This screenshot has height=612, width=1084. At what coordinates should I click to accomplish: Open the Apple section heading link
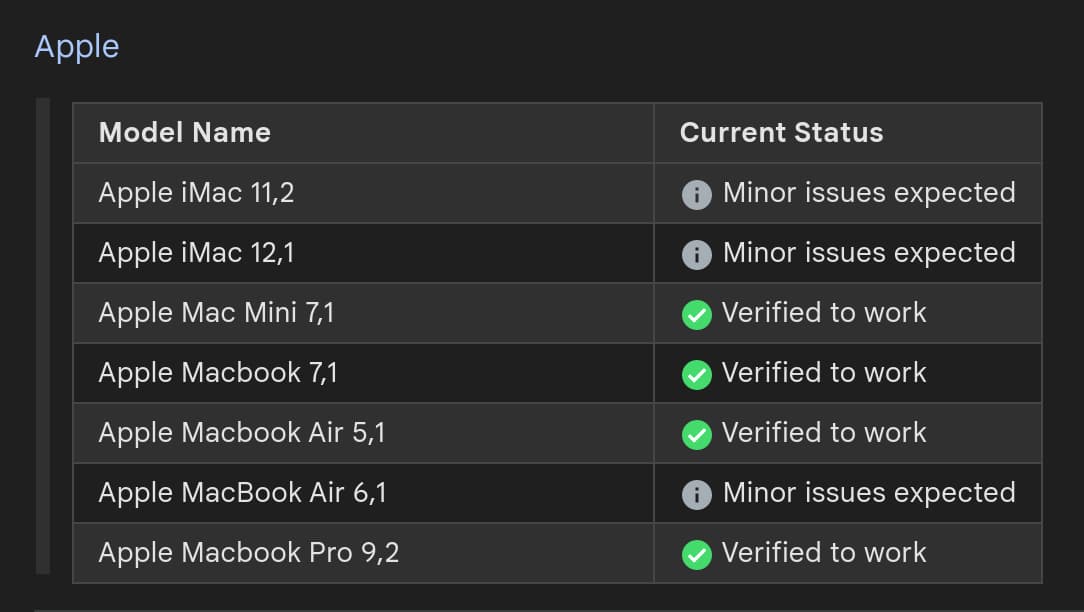[76, 46]
